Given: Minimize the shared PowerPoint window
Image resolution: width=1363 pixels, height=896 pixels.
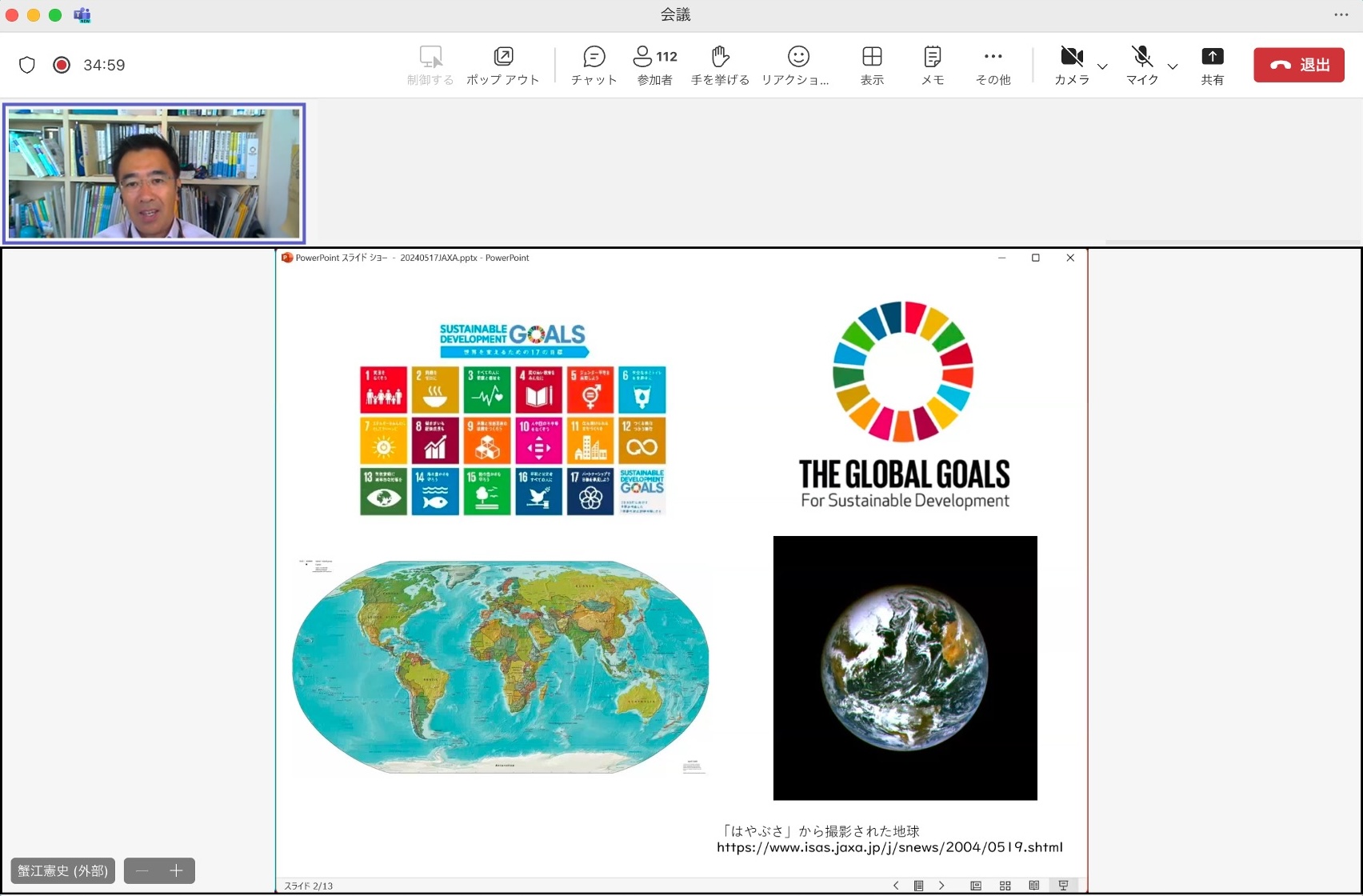Looking at the screenshot, I should click(1001, 258).
